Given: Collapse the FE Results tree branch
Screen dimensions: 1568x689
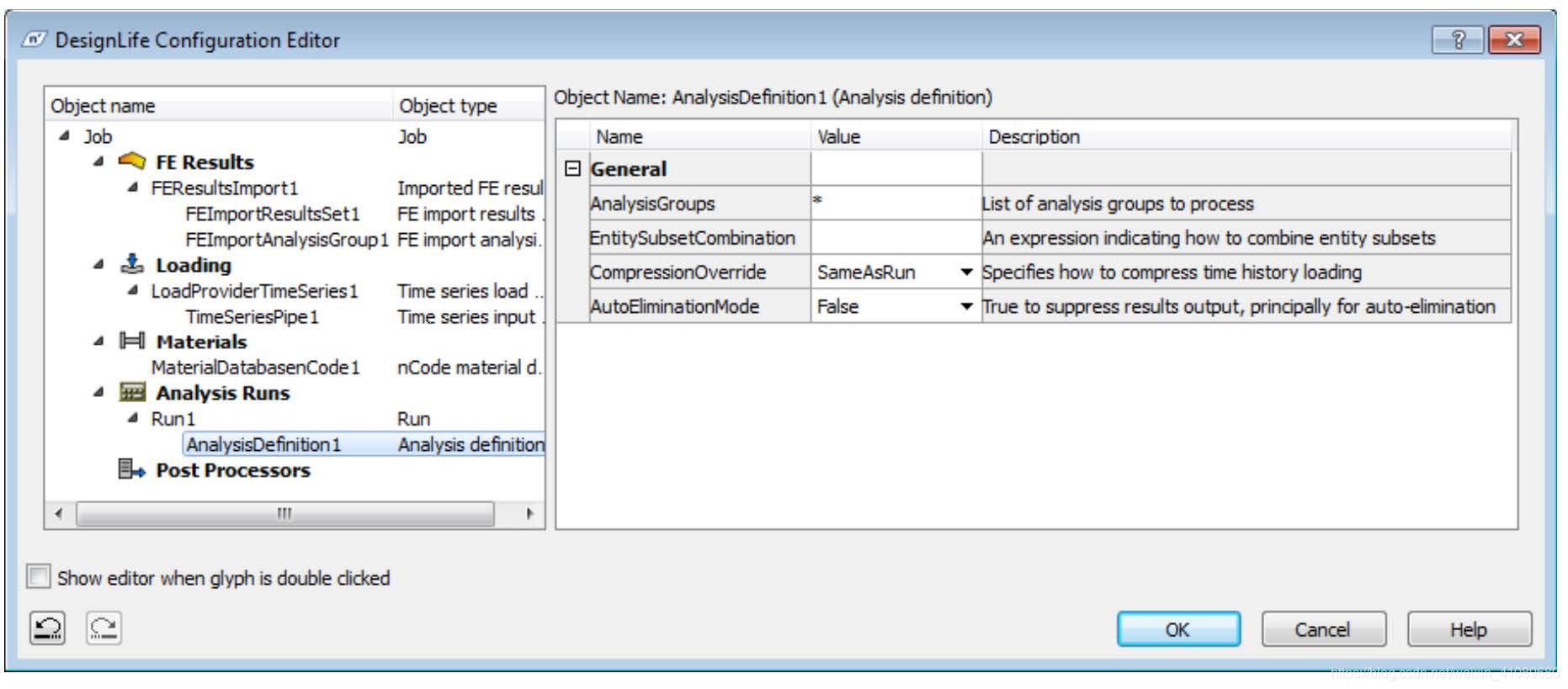Looking at the screenshot, I should (98, 161).
